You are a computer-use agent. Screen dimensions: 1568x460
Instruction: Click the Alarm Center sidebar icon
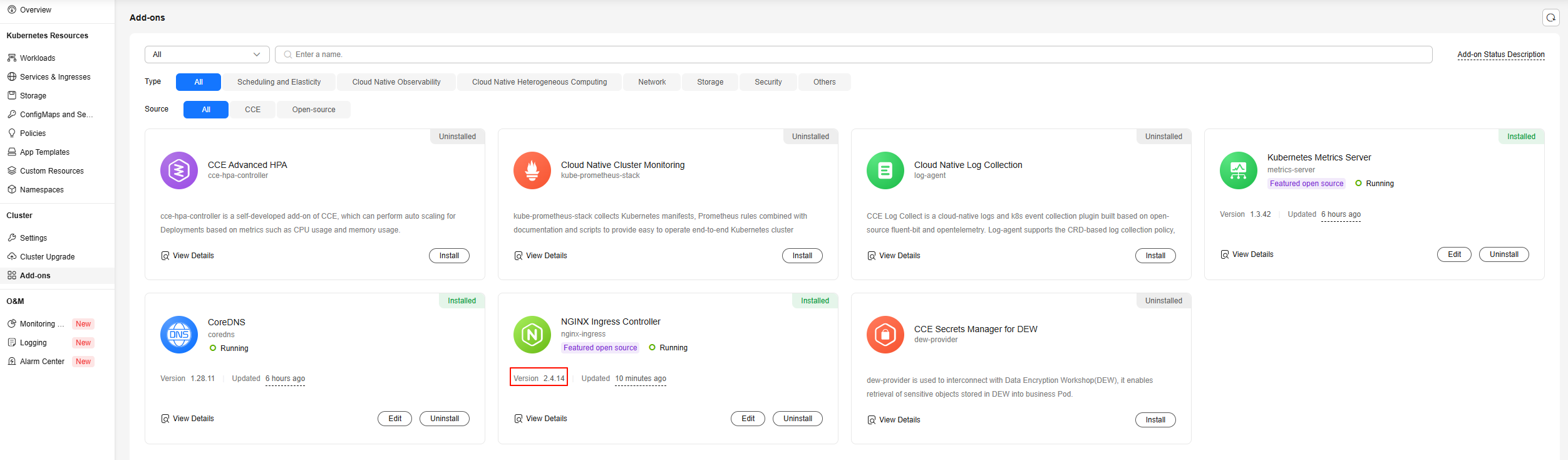[11, 361]
